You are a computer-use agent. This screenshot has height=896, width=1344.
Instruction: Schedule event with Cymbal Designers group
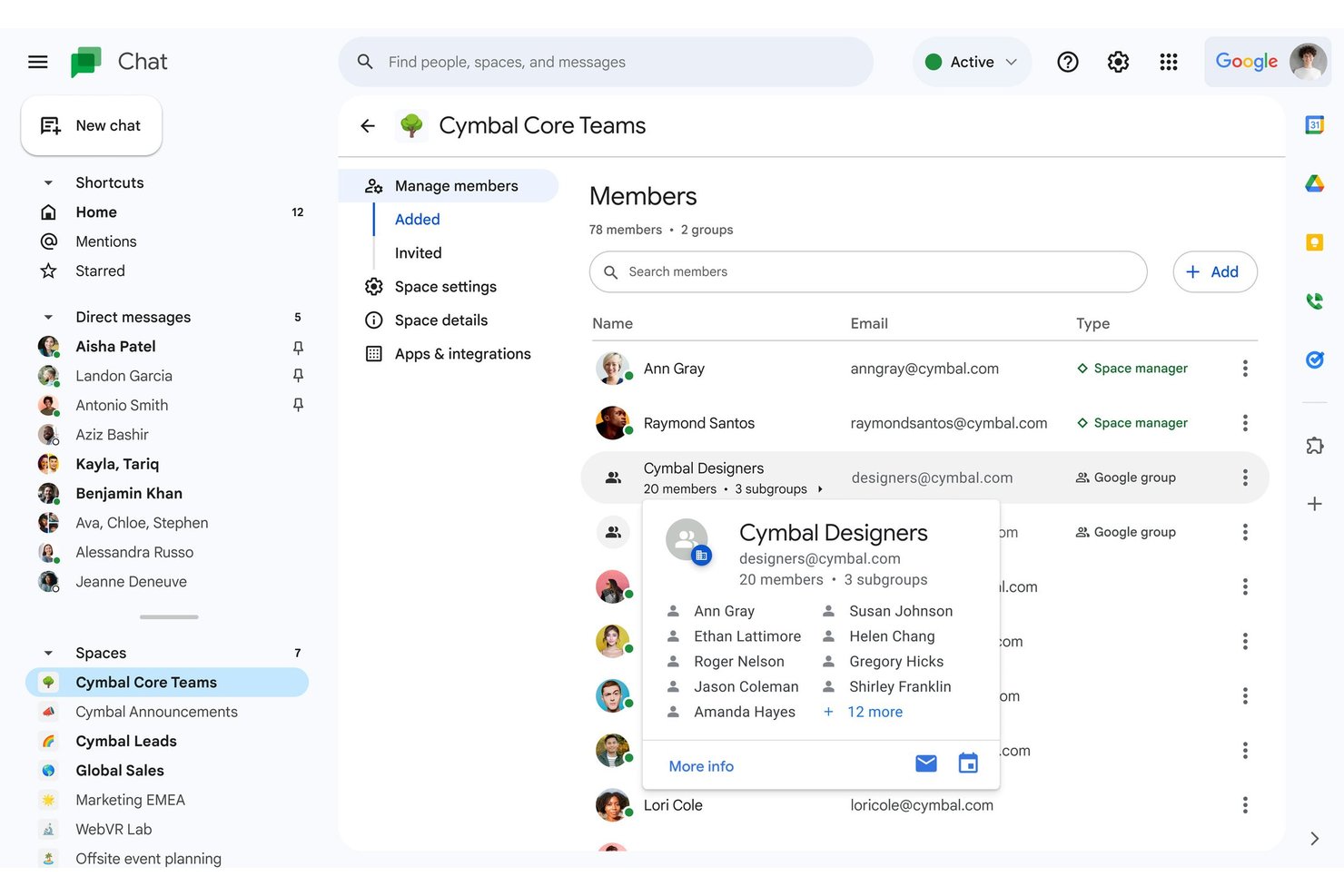tap(968, 763)
